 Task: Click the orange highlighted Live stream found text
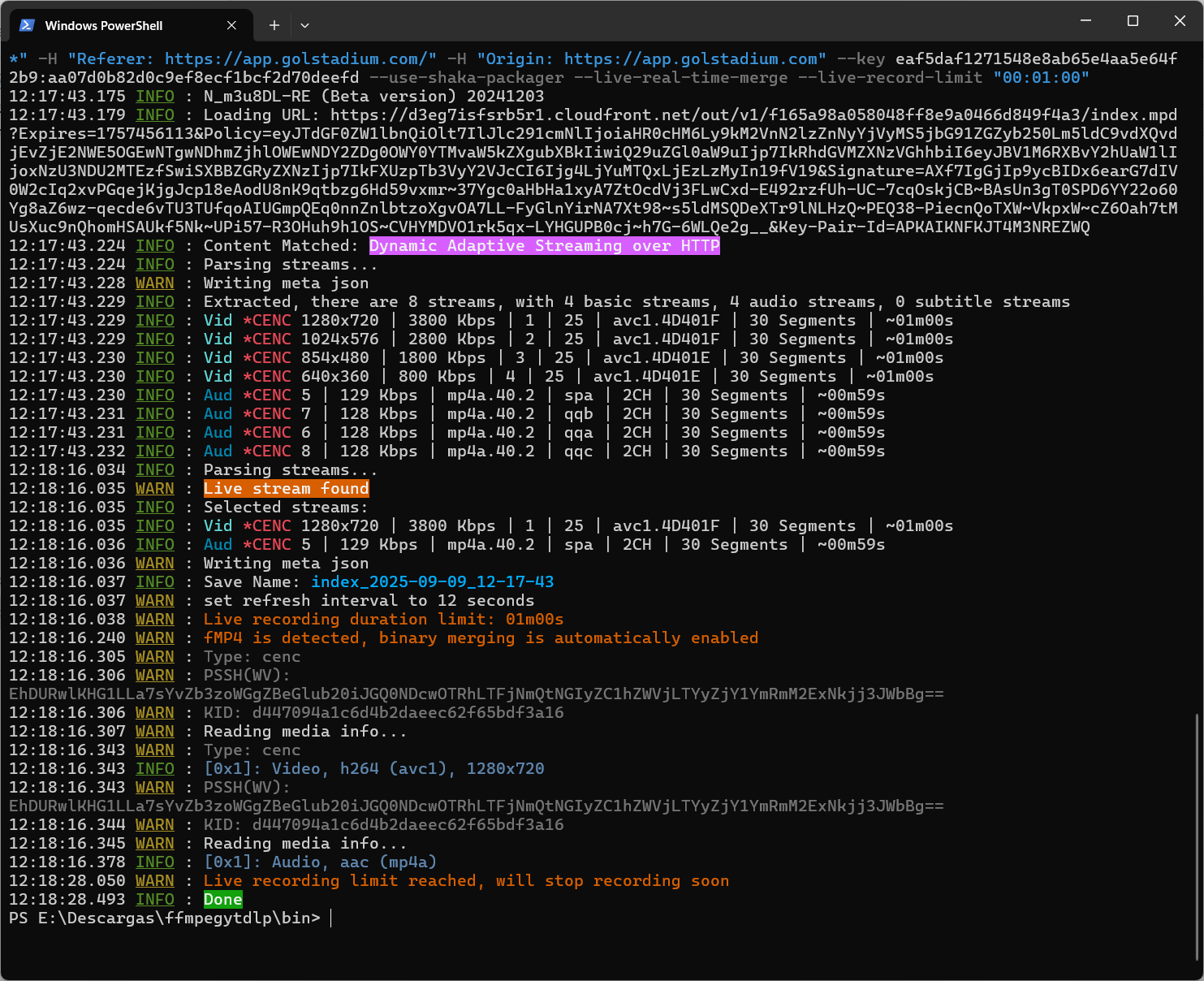coord(286,489)
